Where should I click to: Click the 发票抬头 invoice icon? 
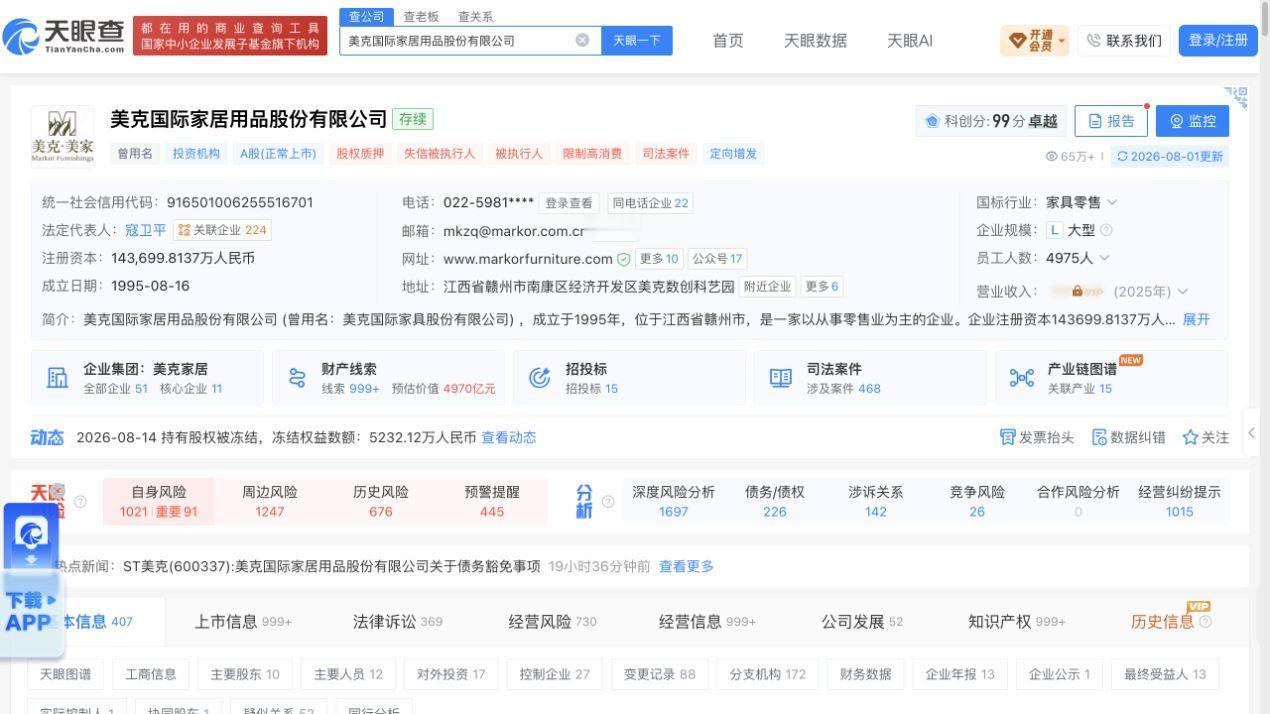pyautogui.click(x=1007, y=437)
